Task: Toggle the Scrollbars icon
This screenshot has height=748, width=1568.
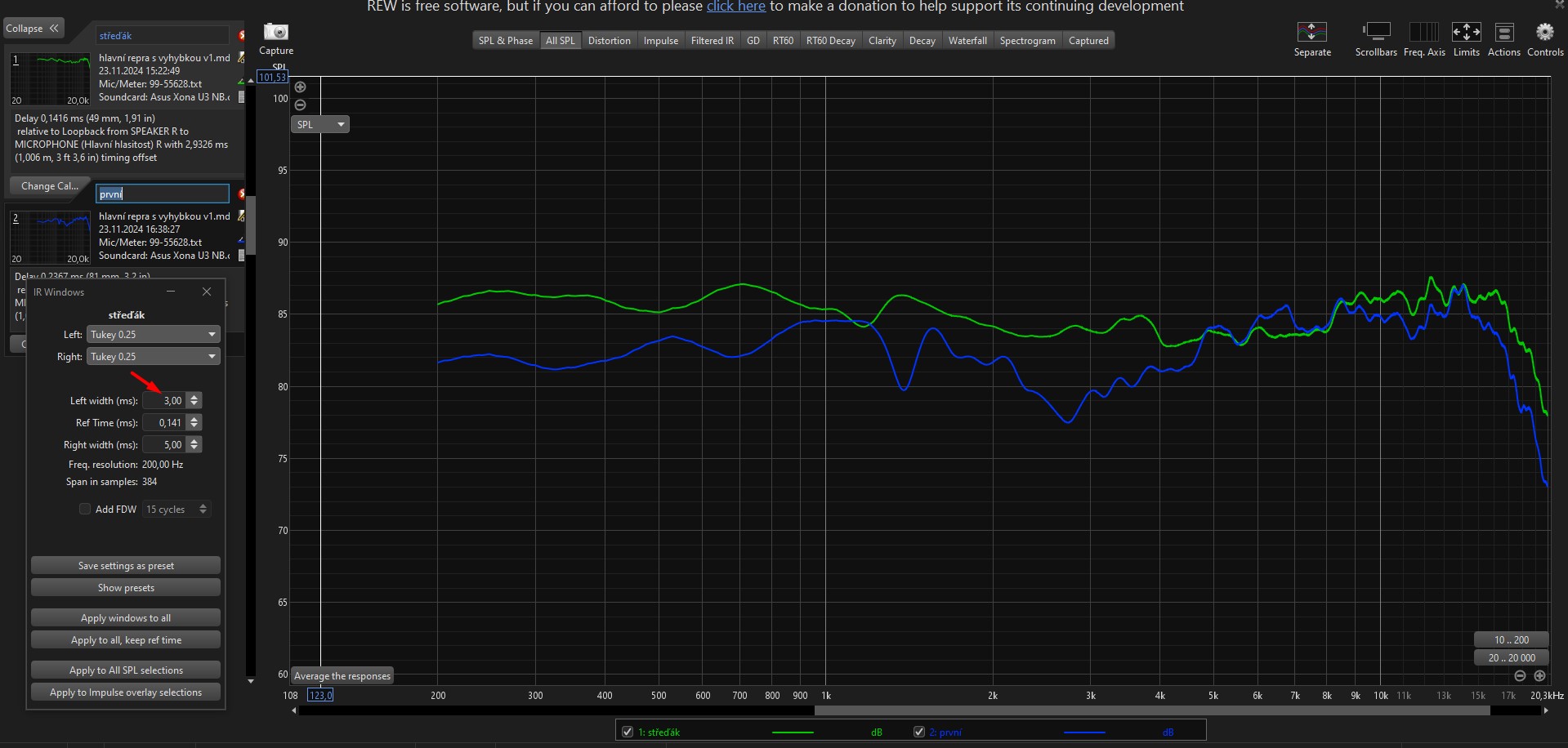Action: tap(1376, 32)
